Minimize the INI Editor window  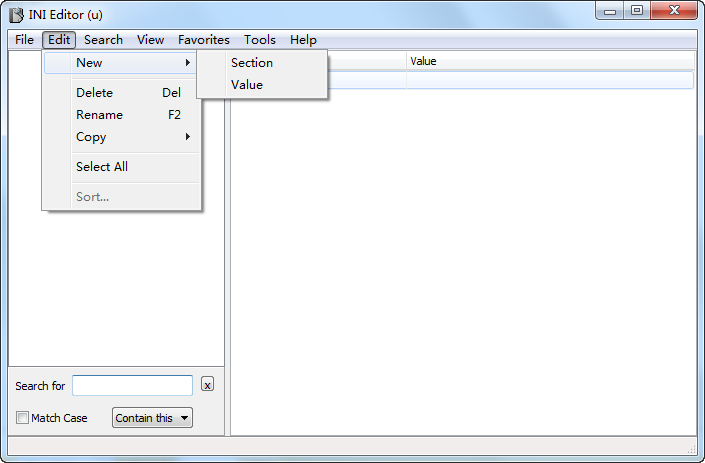tap(610, 11)
